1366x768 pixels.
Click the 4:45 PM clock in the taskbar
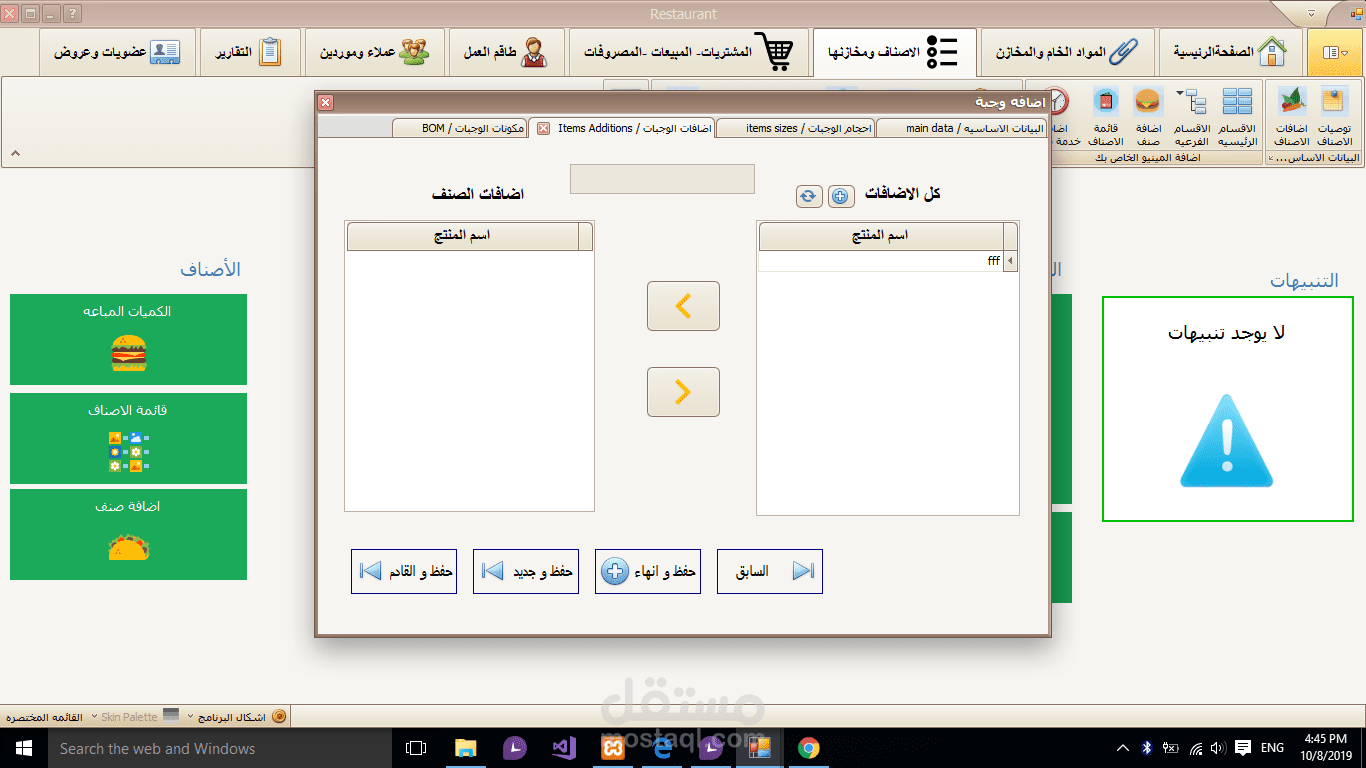pyautogui.click(x=1325, y=748)
